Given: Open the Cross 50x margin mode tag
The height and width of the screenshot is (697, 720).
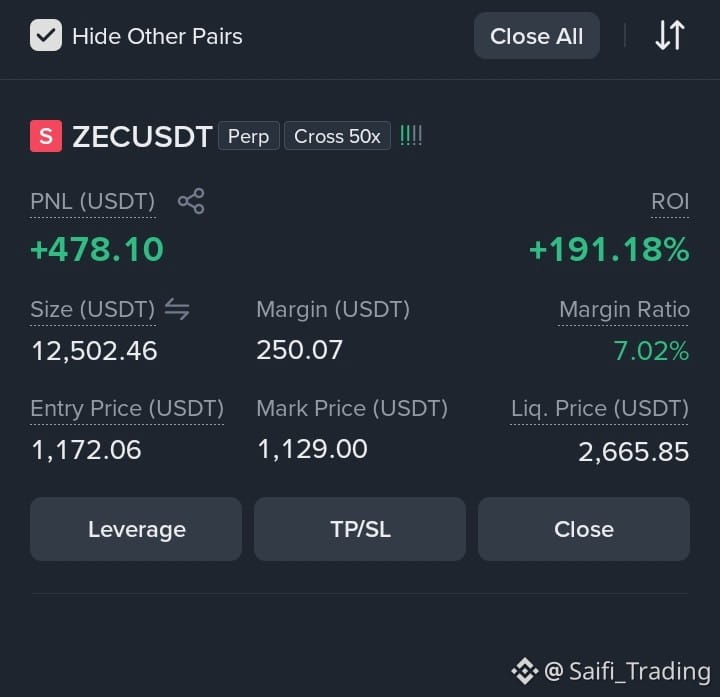Looking at the screenshot, I should (x=338, y=136).
